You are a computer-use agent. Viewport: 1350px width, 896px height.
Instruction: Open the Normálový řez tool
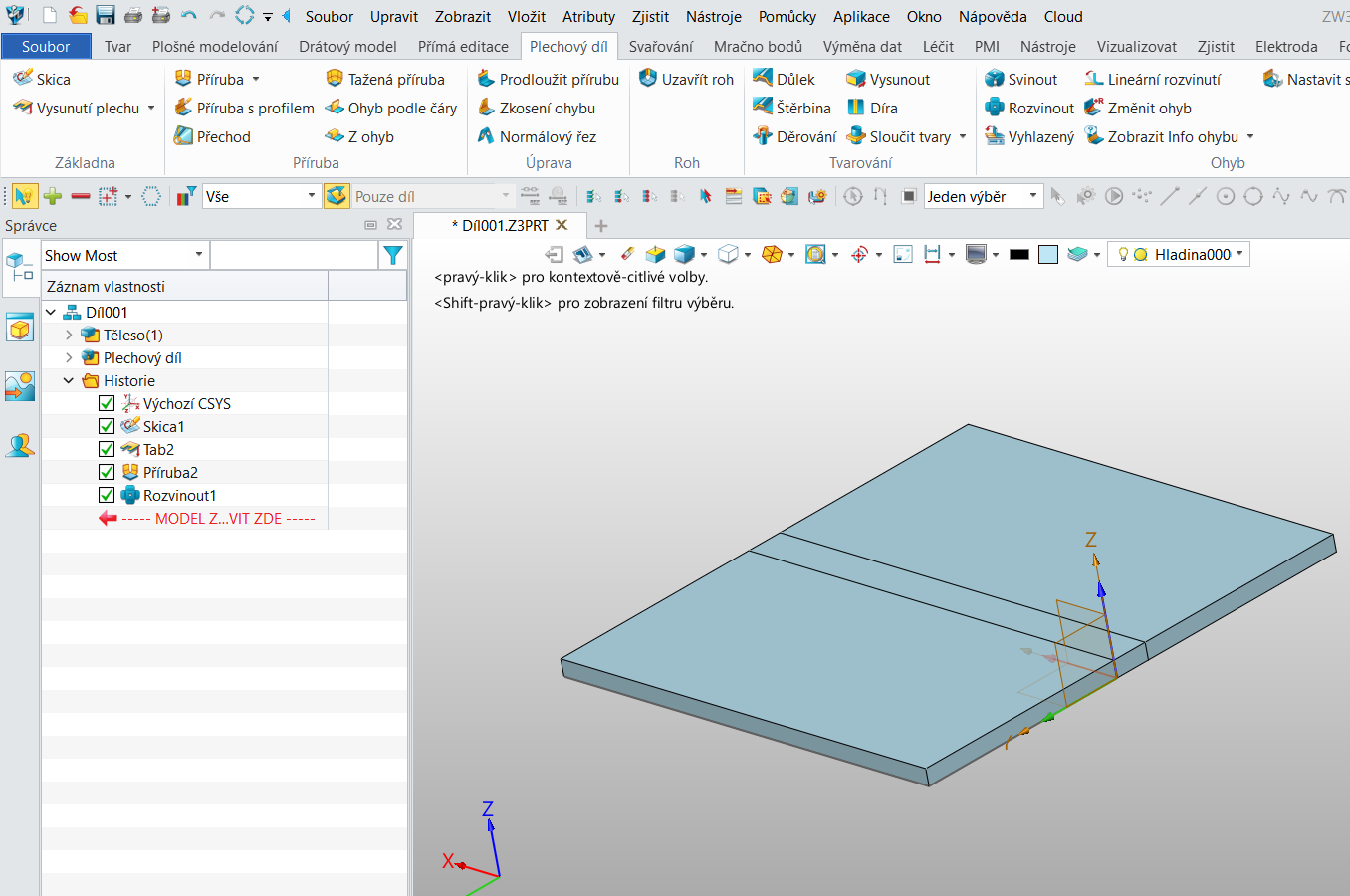pos(537,136)
